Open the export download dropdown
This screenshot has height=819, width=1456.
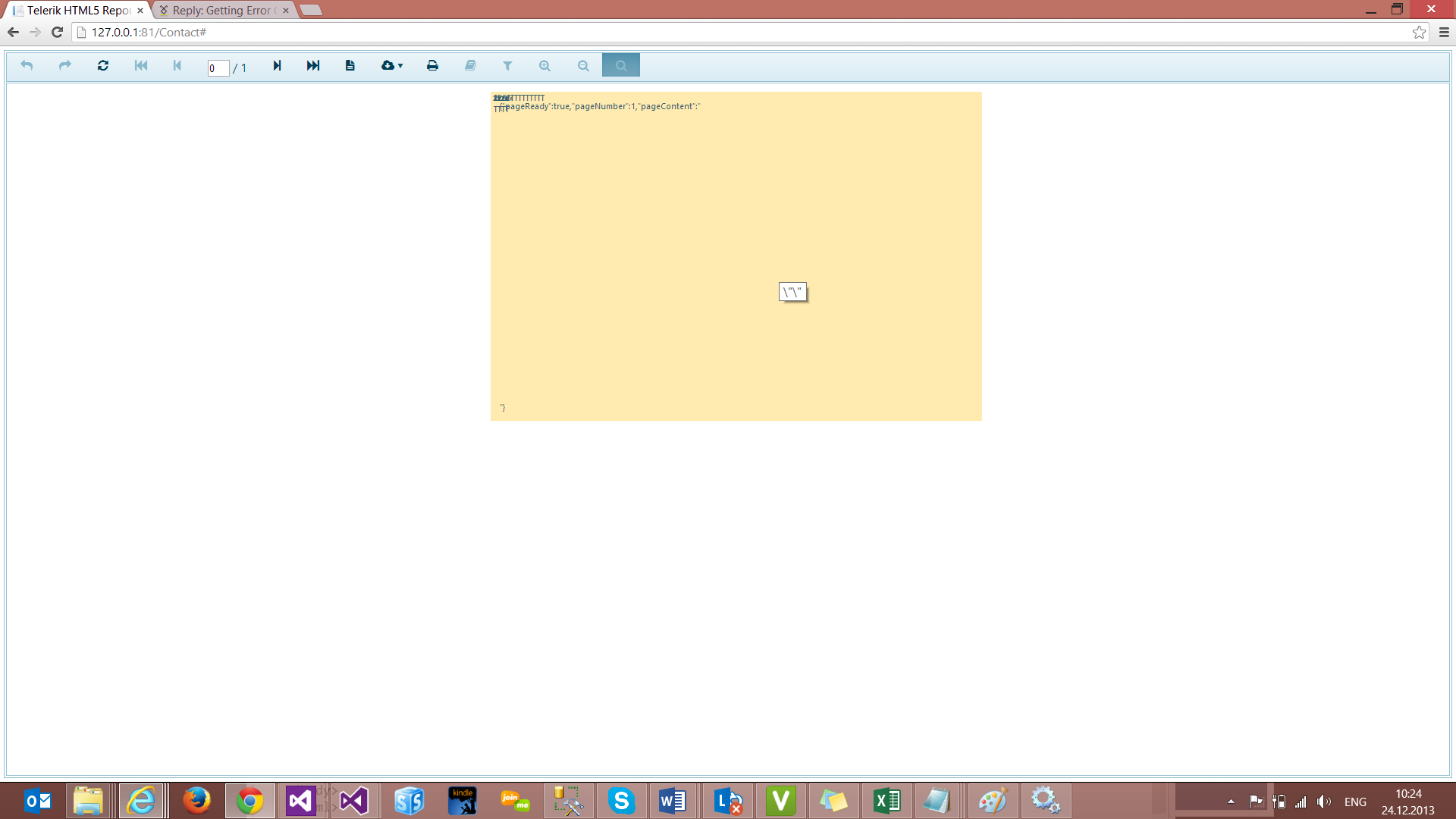(391, 66)
